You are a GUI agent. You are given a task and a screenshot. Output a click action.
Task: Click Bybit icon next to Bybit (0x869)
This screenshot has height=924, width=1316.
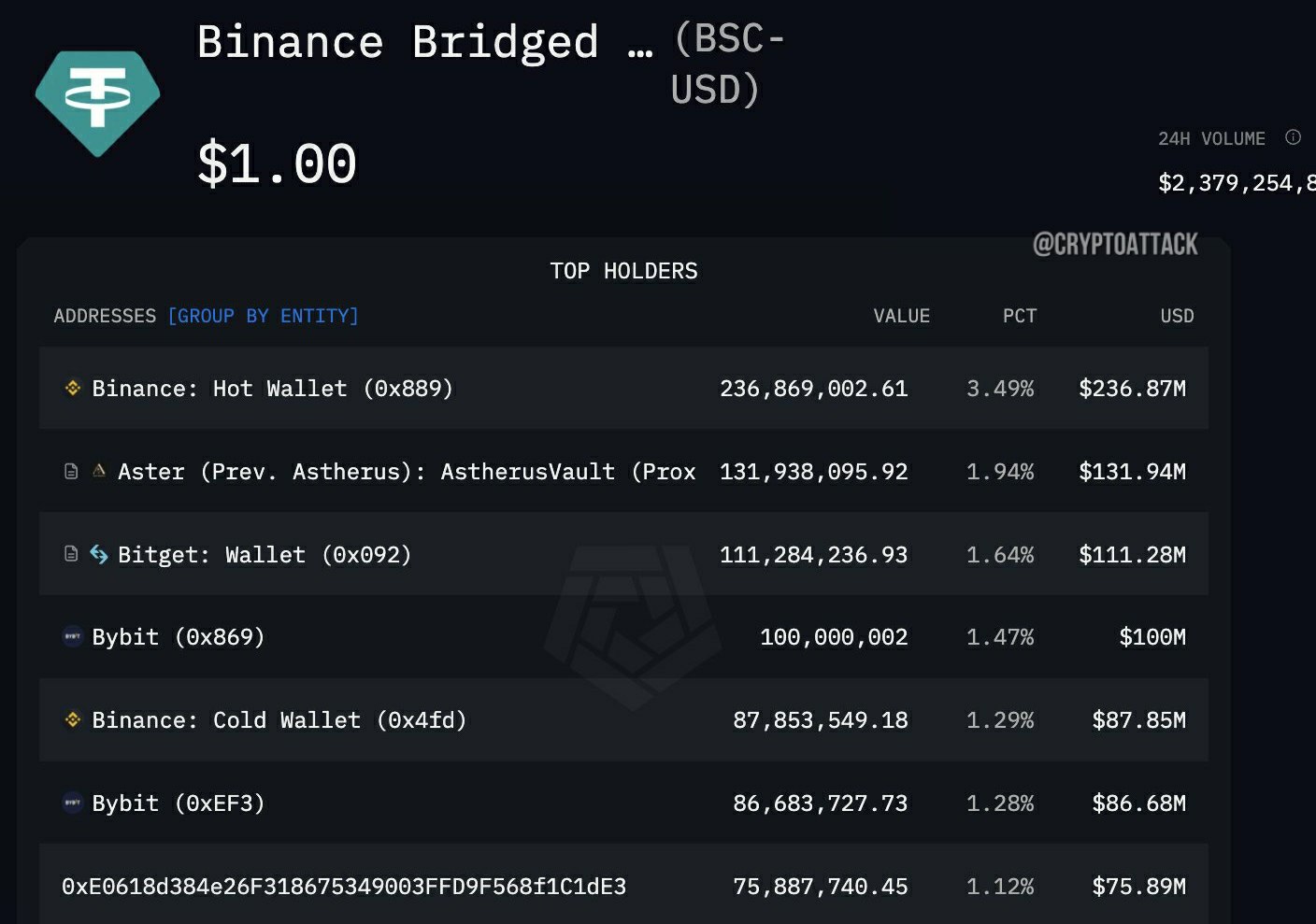click(x=72, y=637)
